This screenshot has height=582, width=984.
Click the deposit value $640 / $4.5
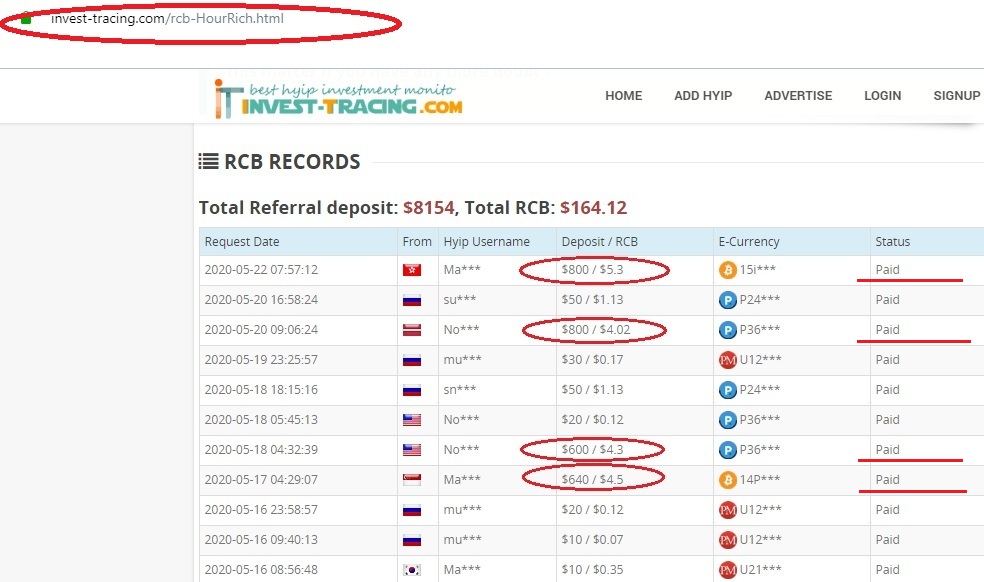592,480
